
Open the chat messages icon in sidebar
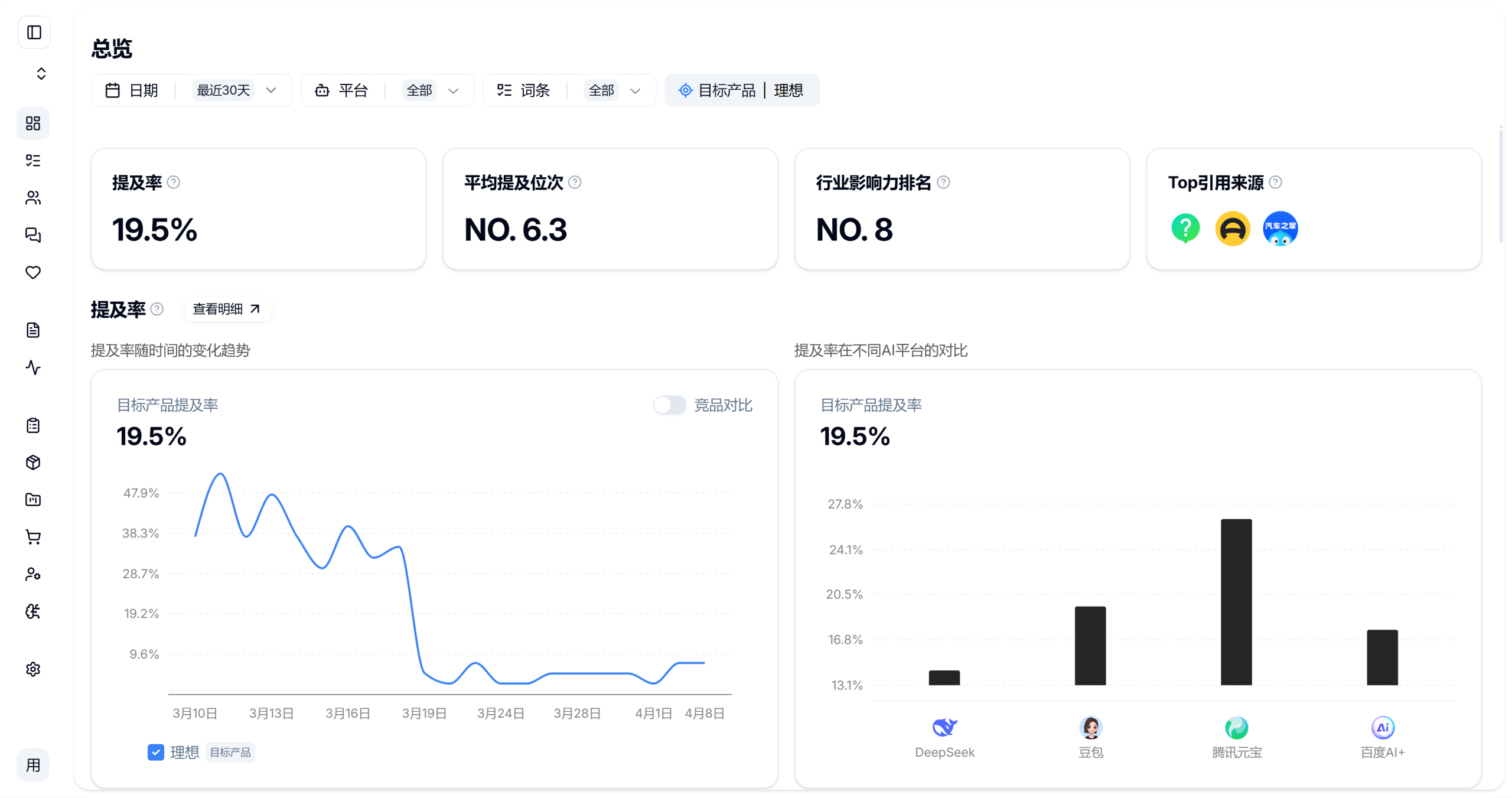tap(33, 236)
